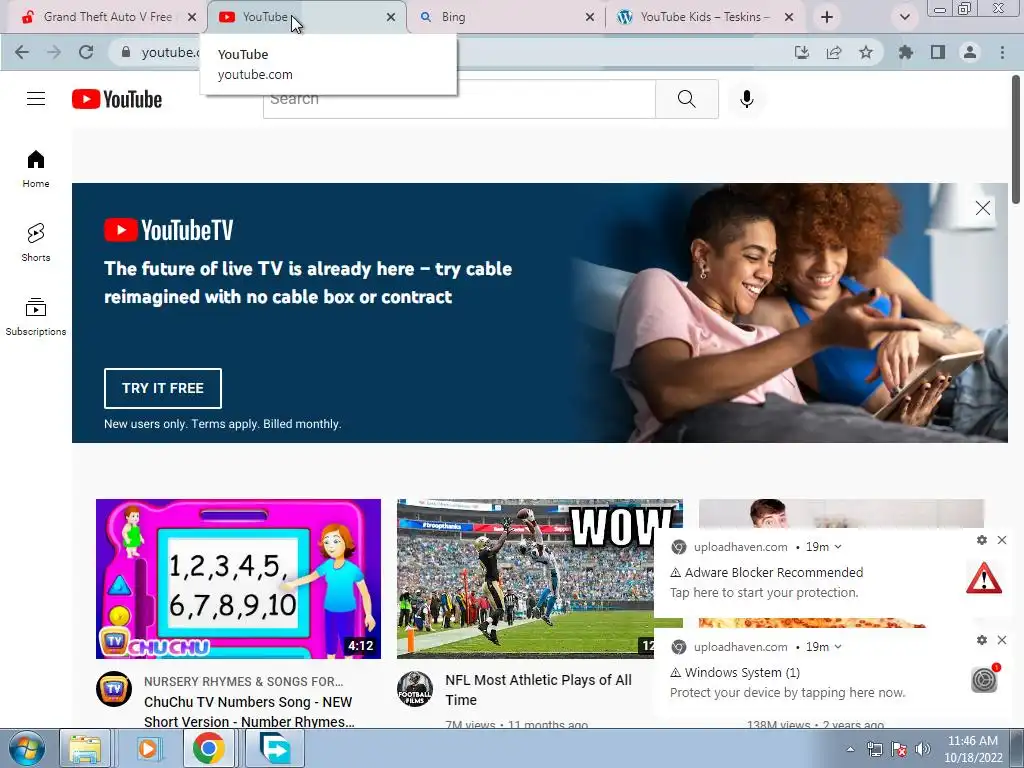This screenshot has width=1024, height=768.
Task: Expand the Windows System notification chevron
Action: (x=838, y=647)
